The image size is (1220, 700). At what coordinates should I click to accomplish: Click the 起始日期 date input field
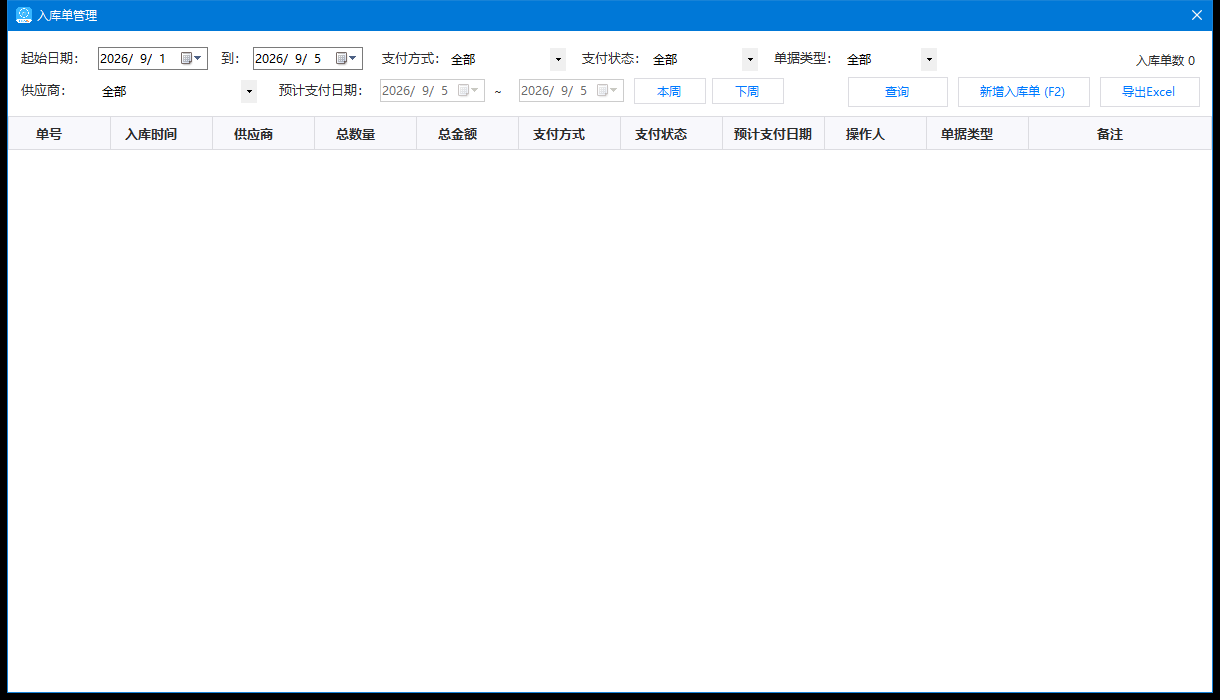click(x=153, y=59)
